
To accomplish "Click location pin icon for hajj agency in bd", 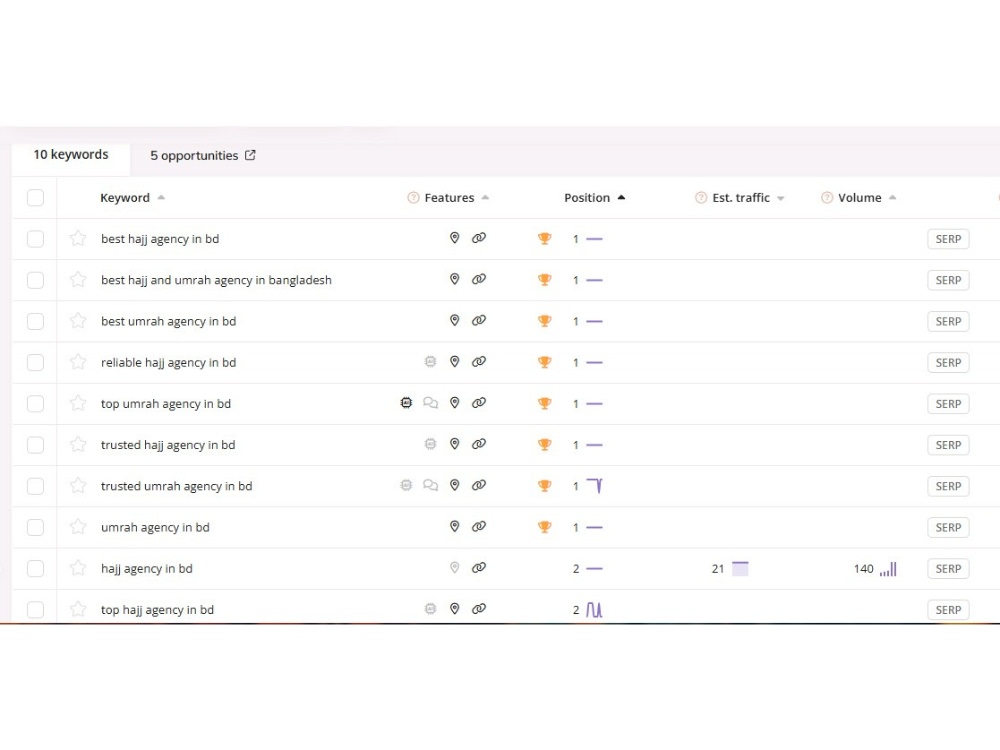I will (x=455, y=568).
